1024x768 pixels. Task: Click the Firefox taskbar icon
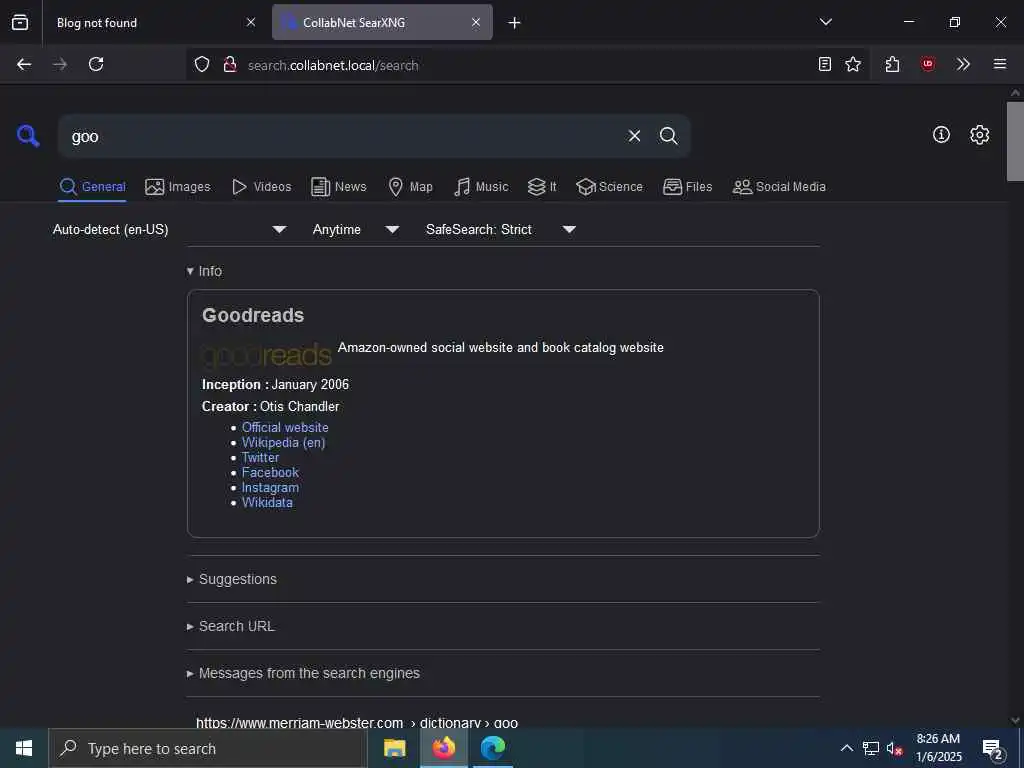click(443, 748)
